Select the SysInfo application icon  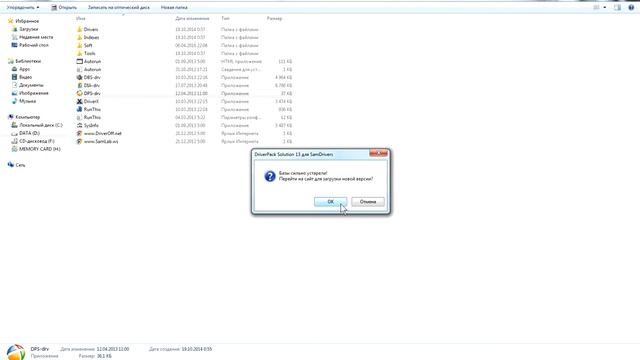[80, 125]
